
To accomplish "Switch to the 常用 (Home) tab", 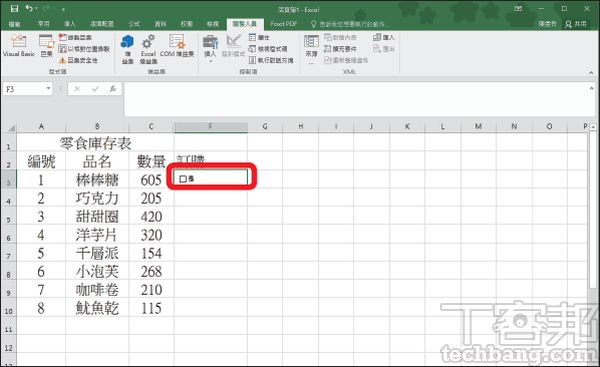I will (44, 24).
